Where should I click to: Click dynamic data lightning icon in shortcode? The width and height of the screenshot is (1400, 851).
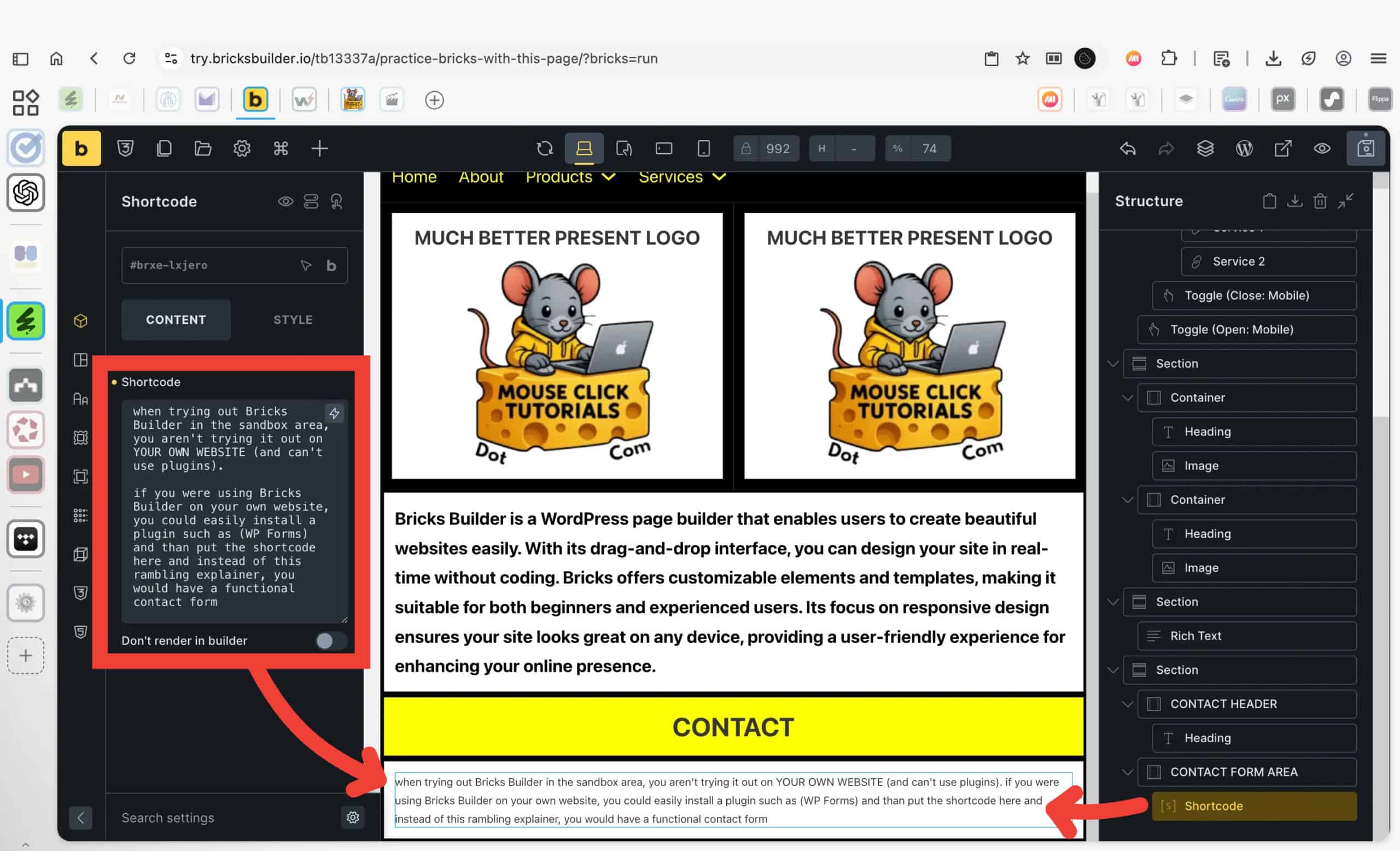point(334,413)
